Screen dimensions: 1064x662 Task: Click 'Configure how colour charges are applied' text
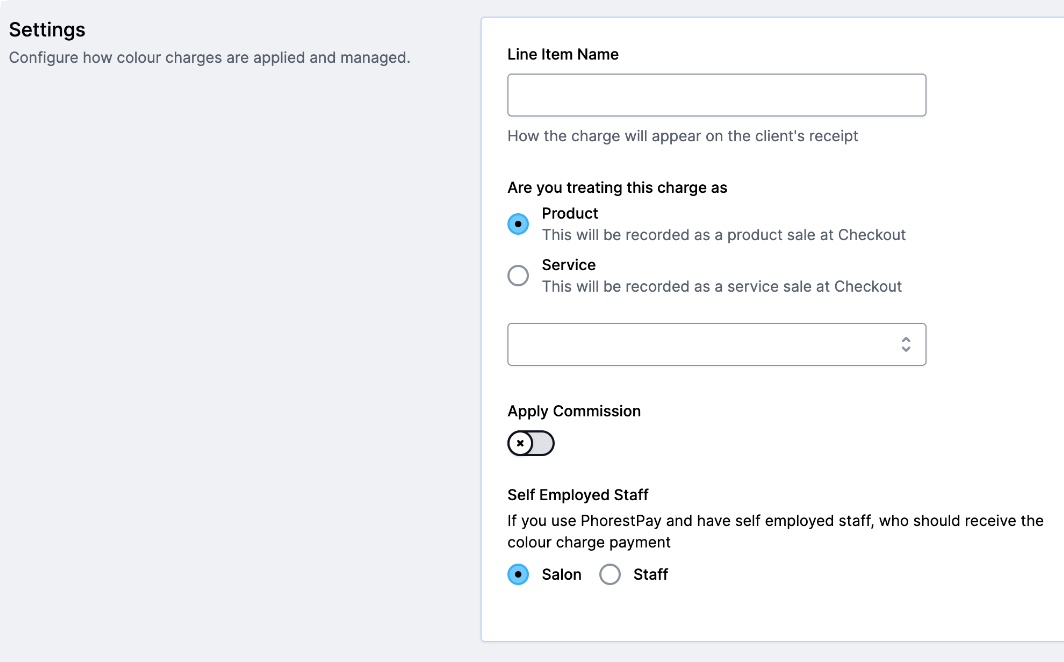pyautogui.click(x=210, y=58)
